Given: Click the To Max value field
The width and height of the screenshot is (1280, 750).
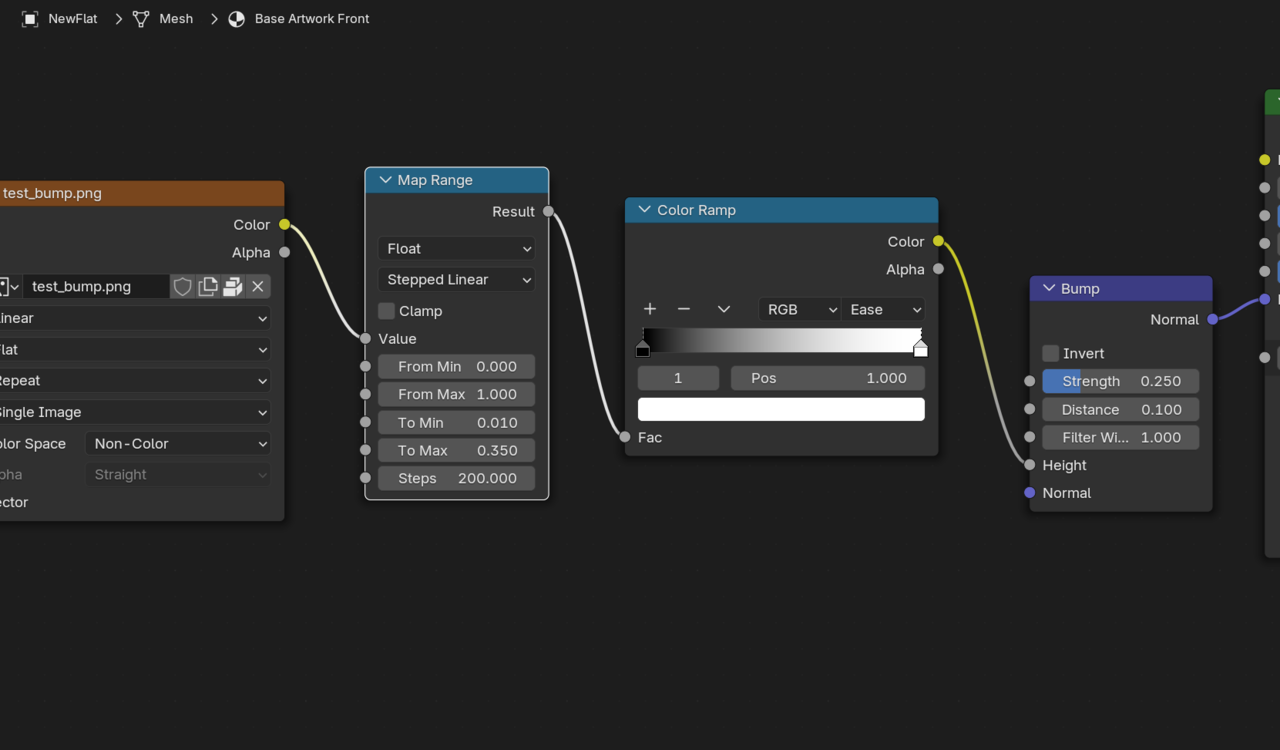Looking at the screenshot, I should point(456,451).
